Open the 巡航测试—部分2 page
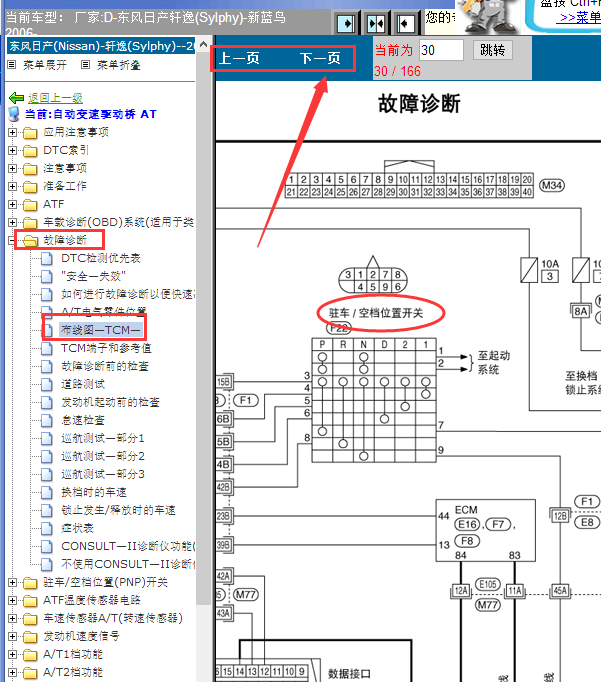The width and height of the screenshot is (601, 682). 103,456
